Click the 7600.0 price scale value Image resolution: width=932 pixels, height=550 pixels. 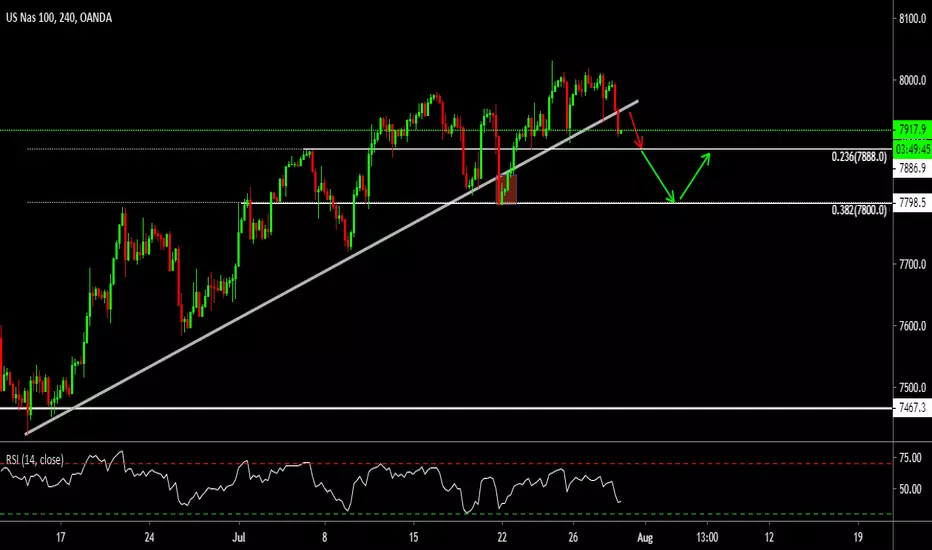pos(912,326)
